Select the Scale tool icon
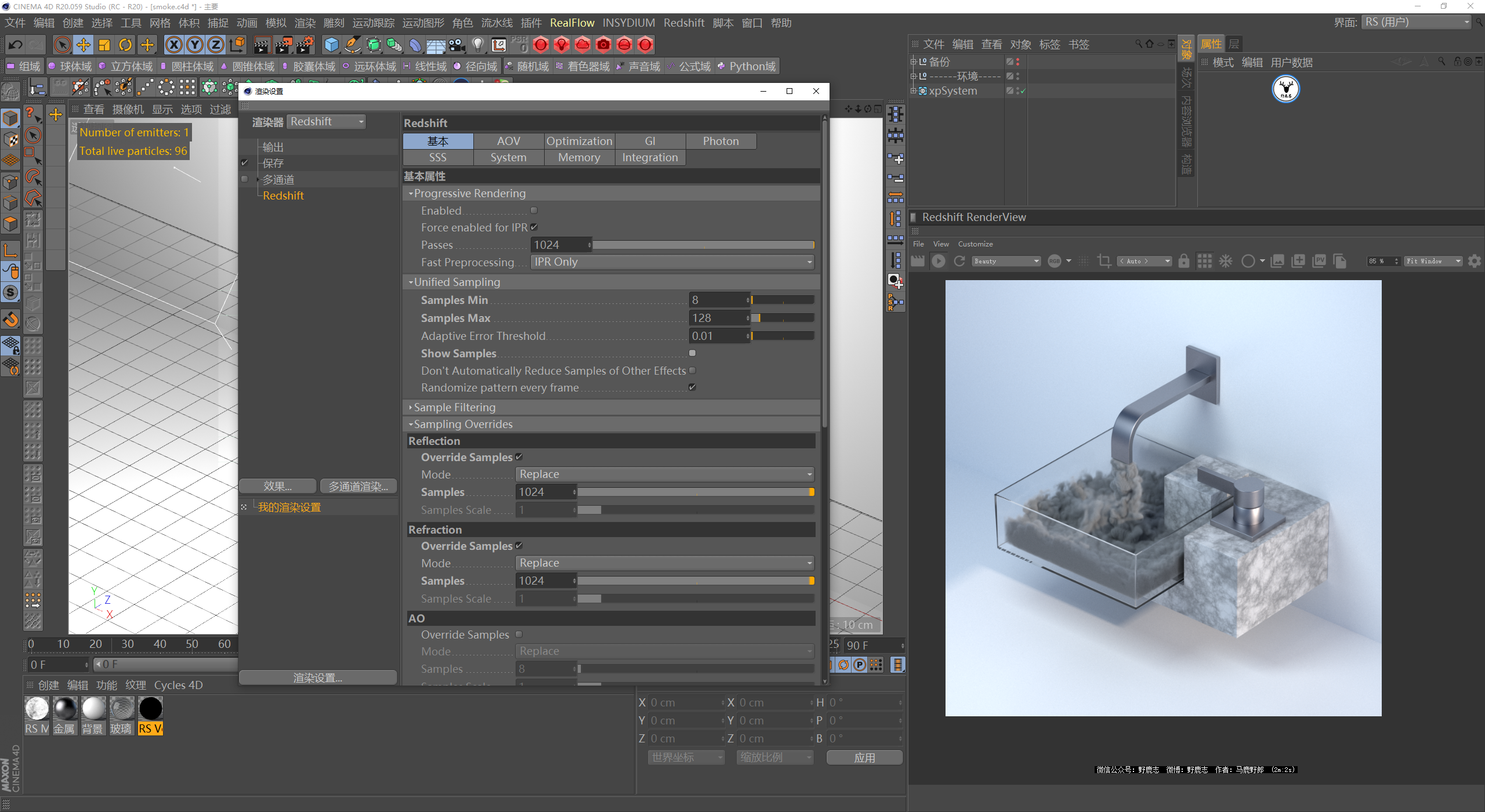 pos(104,45)
